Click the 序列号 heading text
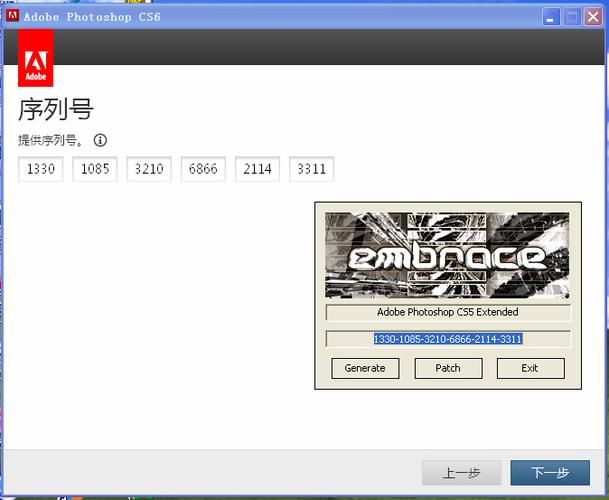Viewport: 609px width, 500px height. 56,110
